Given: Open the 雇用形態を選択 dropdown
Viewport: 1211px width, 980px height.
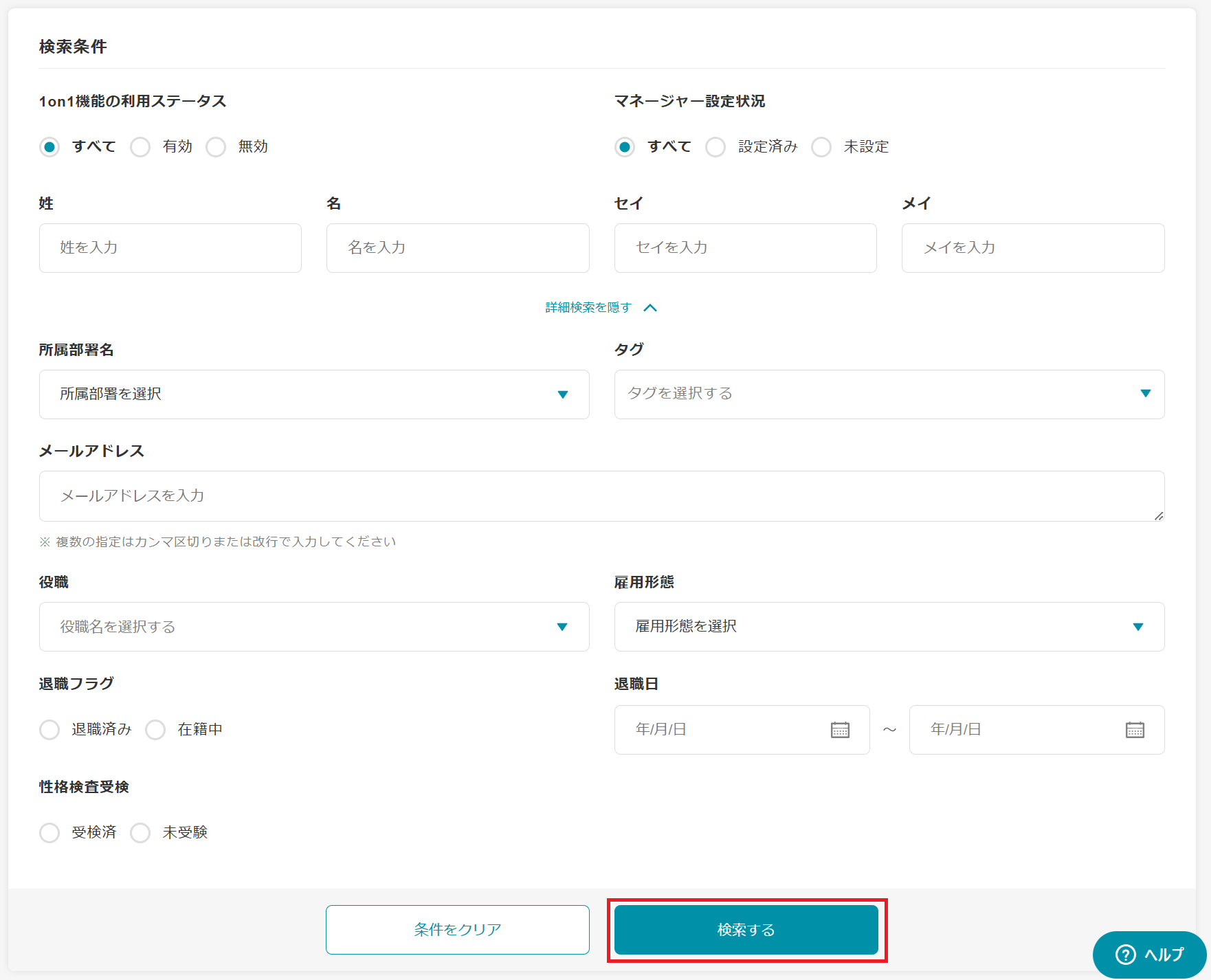Looking at the screenshot, I should click(x=889, y=626).
